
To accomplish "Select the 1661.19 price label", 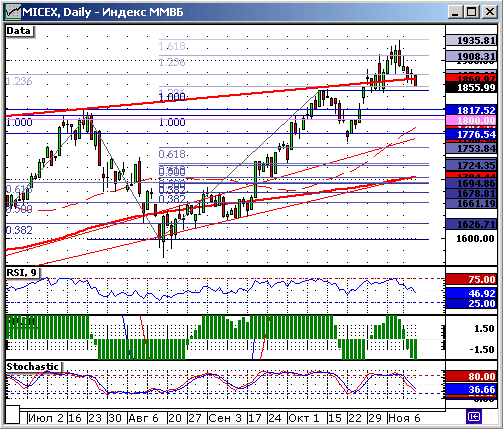I will 471,203.
